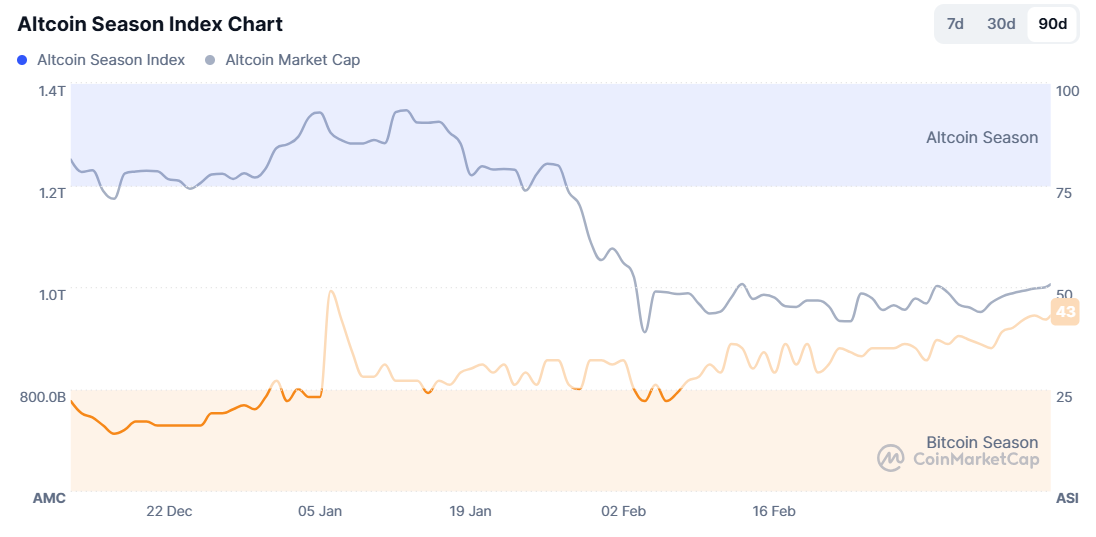Select the 22 Dec date label

(169, 511)
